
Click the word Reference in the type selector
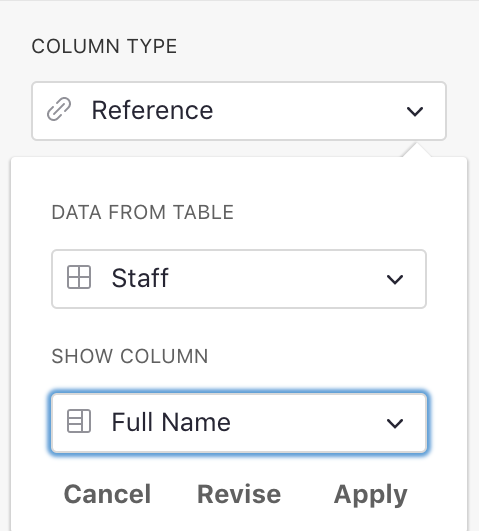(152, 110)
